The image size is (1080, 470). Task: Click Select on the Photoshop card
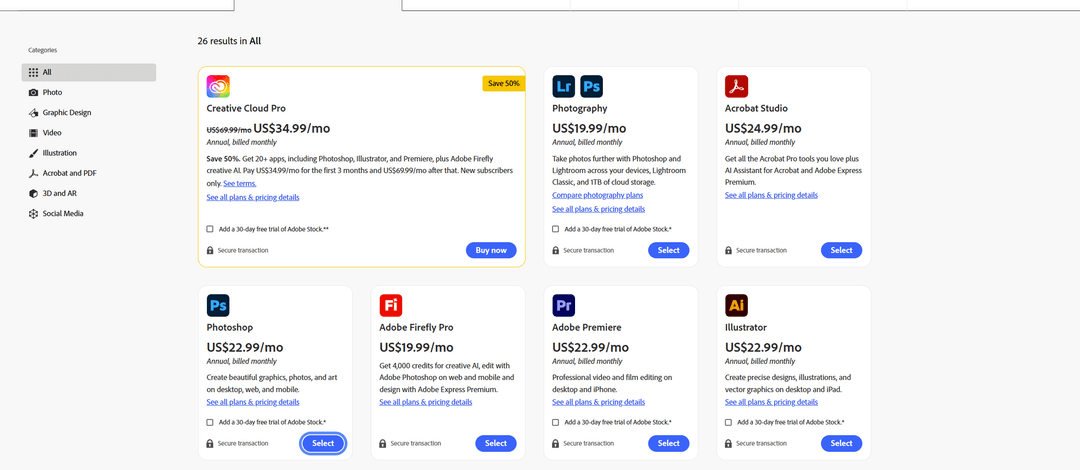click(x=323, y=443)
